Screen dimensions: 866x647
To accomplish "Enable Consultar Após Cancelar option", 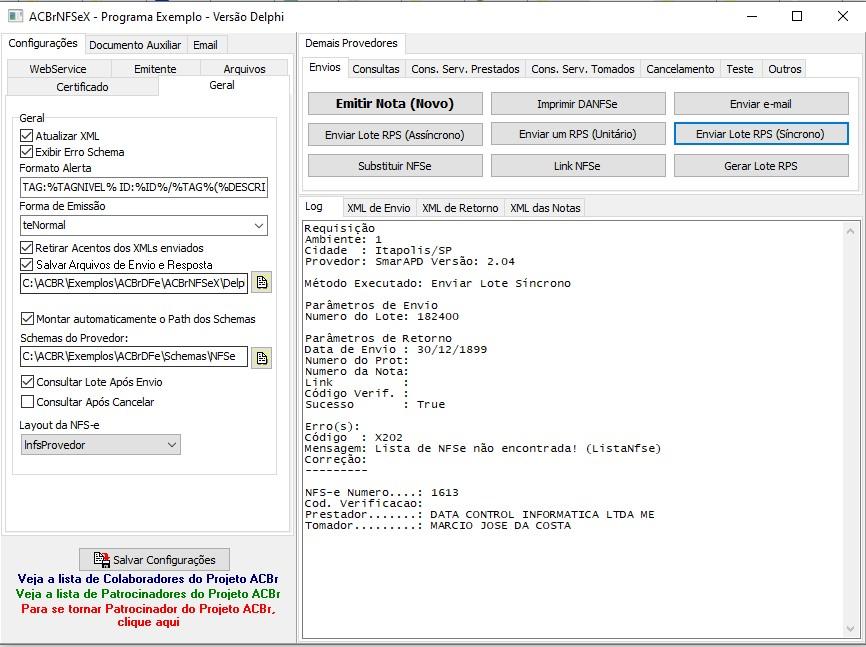I will click(27, 402).
